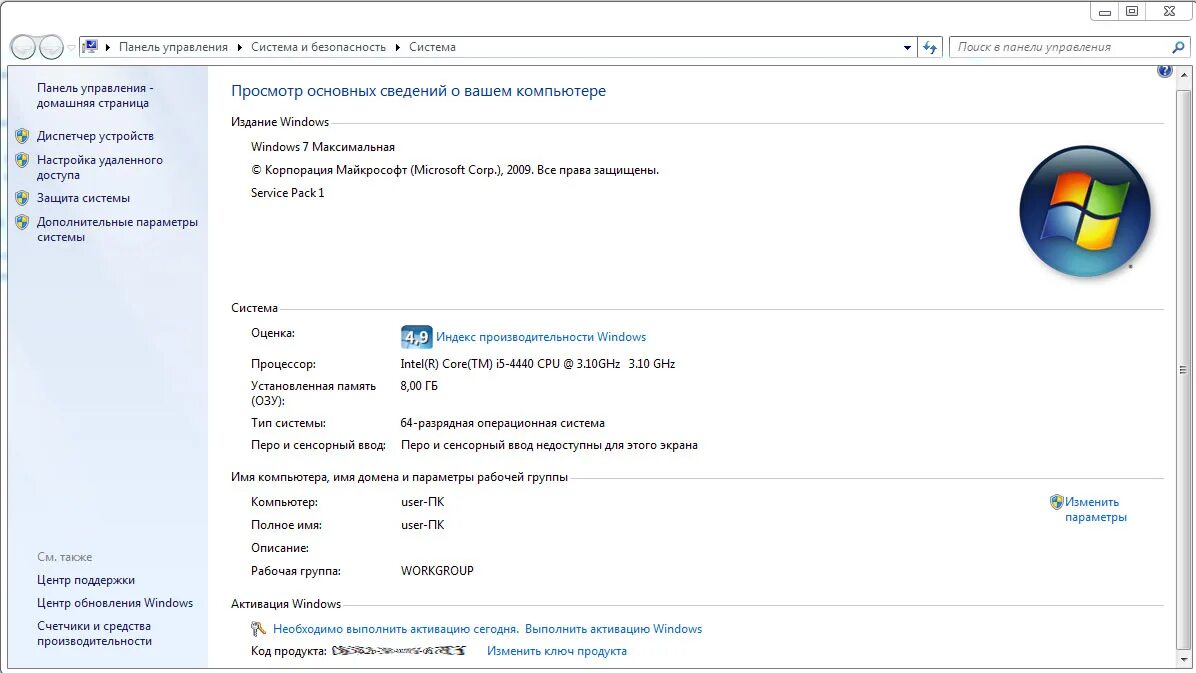This screenshot has height=673, width=1196.
Task: Click Изменить параметры link
Action: [1095, 509]
